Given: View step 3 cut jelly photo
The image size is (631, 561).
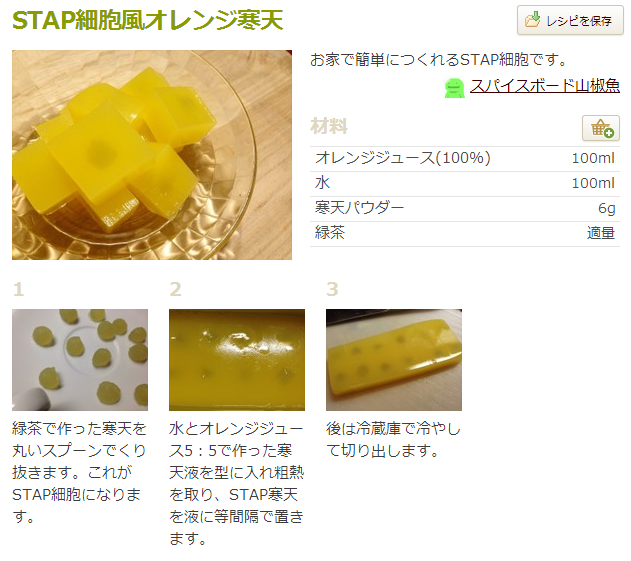Looking at the screenshot, I should (394, 360).
